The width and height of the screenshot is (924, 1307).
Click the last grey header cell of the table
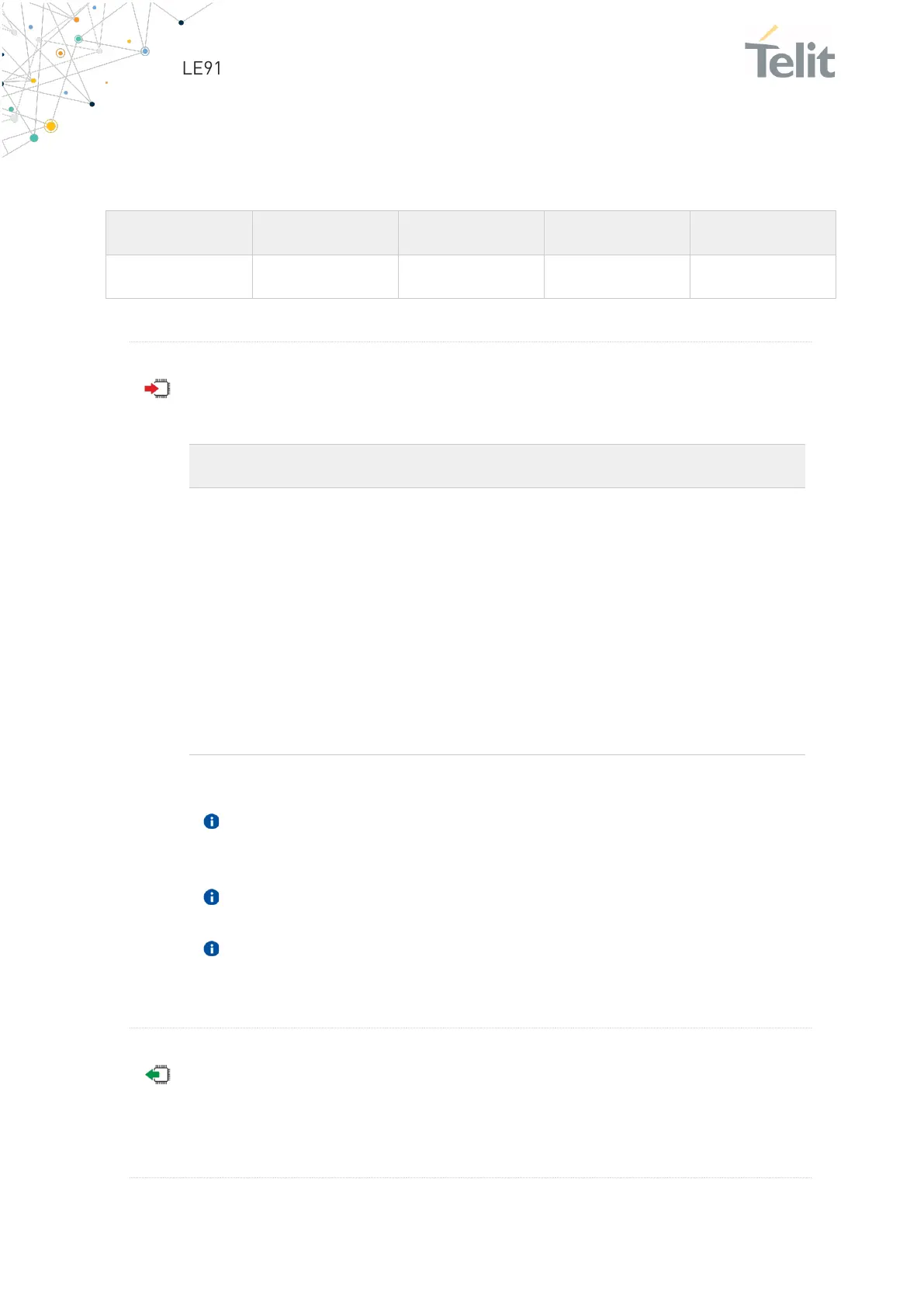(763, 233)
